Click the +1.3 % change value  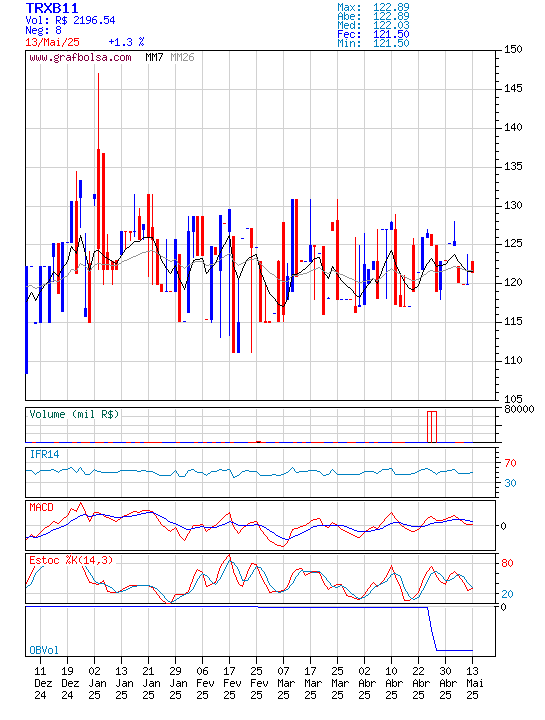point(126,42)
